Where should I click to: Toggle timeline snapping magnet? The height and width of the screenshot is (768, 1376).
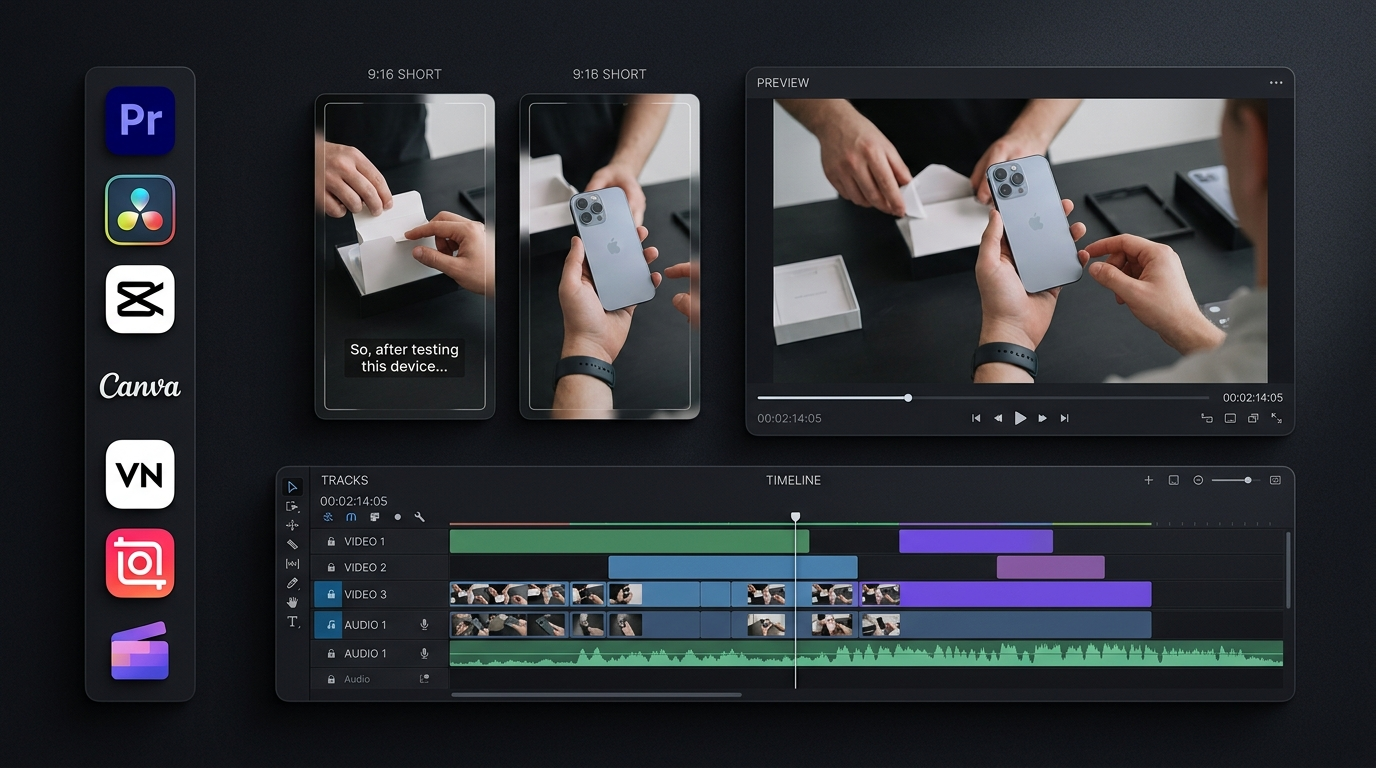click(351, 517)
